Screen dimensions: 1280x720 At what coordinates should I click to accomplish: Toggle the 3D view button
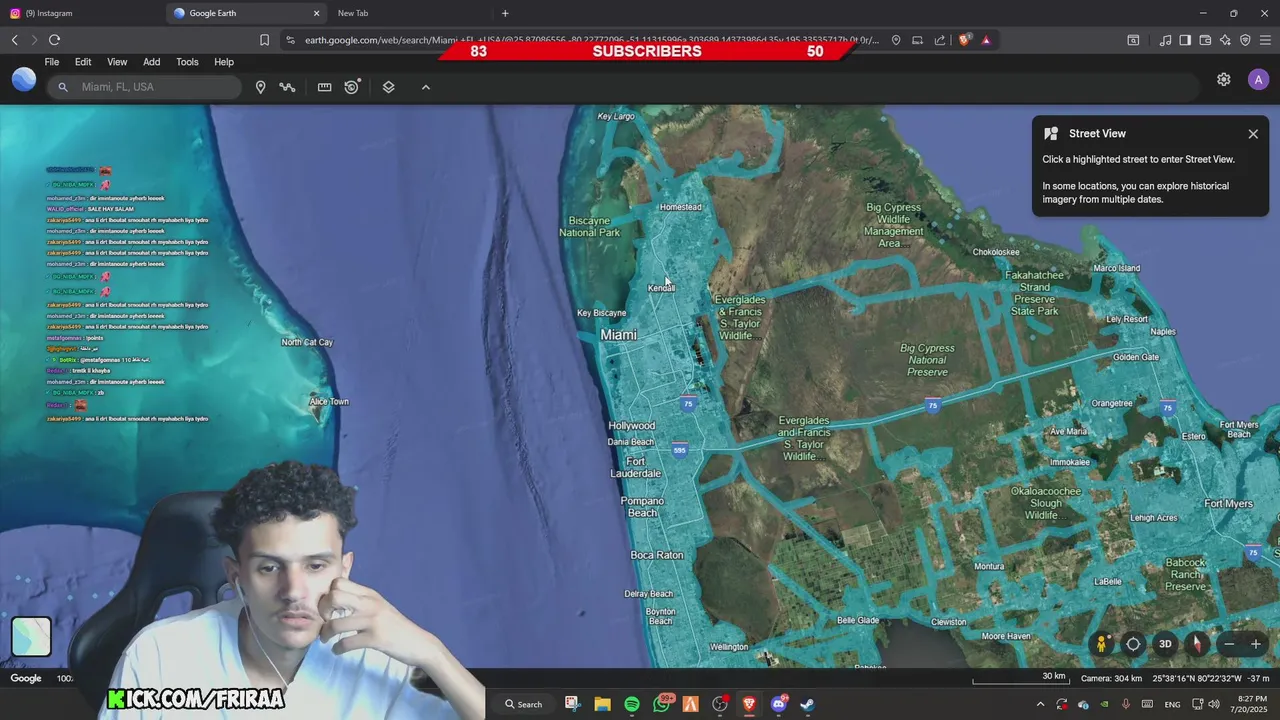pyautogui.click(x=1165, y=644)
